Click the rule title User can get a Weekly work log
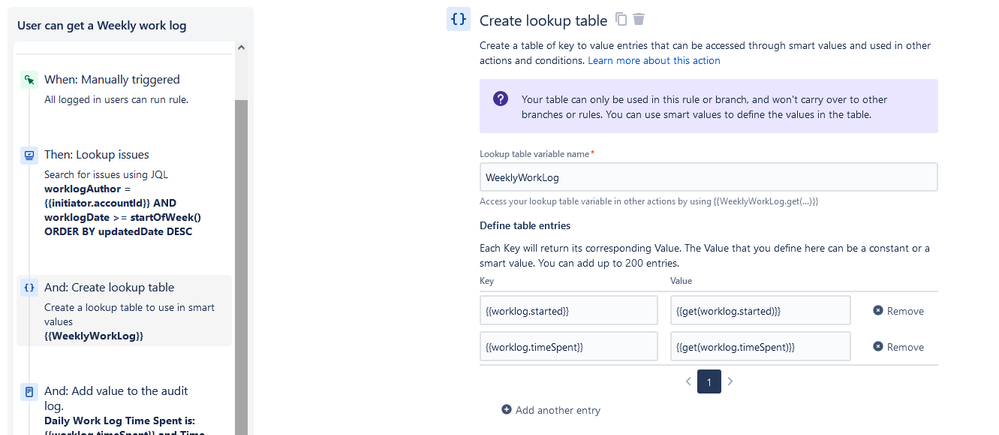999x435 pixels. (x=102, y=25)
